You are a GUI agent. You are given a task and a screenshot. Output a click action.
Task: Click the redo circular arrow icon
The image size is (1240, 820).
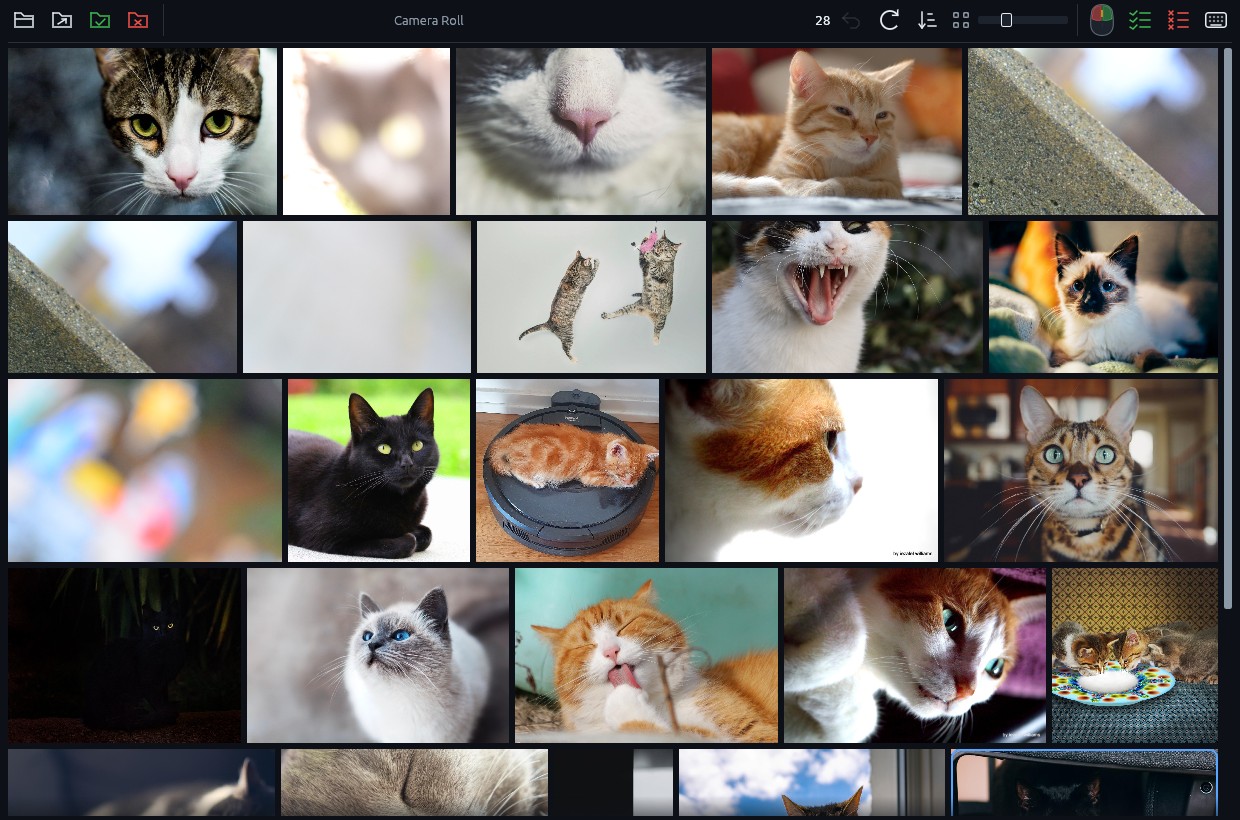pos(889,20)
